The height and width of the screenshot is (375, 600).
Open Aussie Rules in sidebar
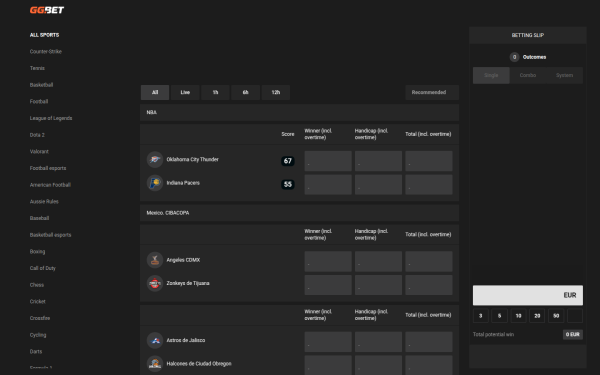pyautogui.click(x=44, y=201)
